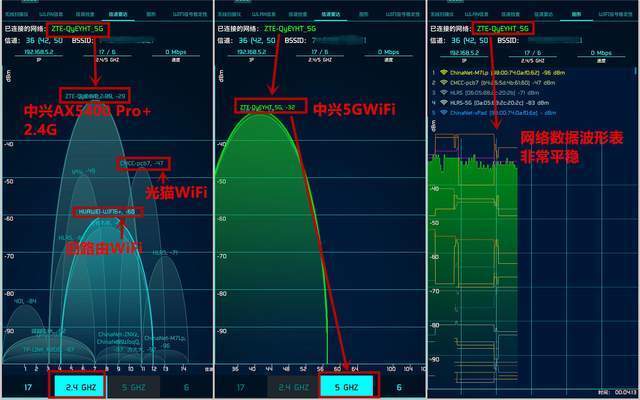Click the ZTE 2.4G signal label on left chart

[95, 96]
